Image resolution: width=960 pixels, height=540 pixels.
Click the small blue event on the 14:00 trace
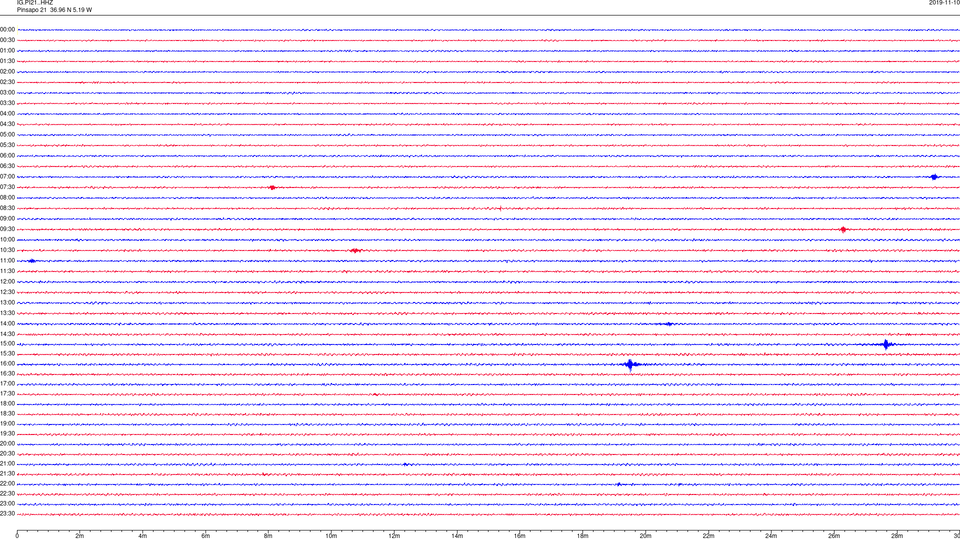pos(668,324)
